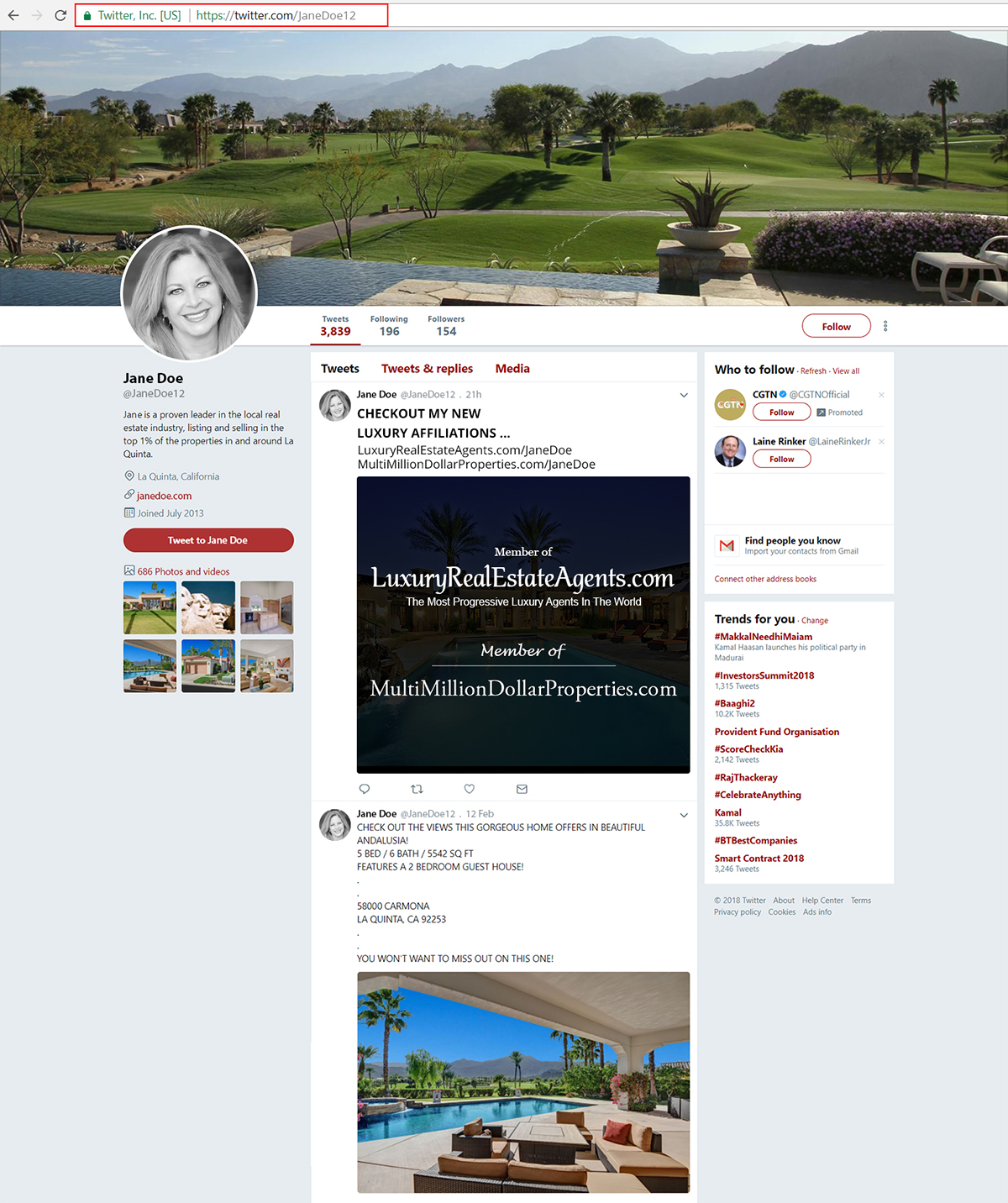Screen dimensions: 1008x1203
Task: Click the CGTN verified badge
Action: point(783,394)
